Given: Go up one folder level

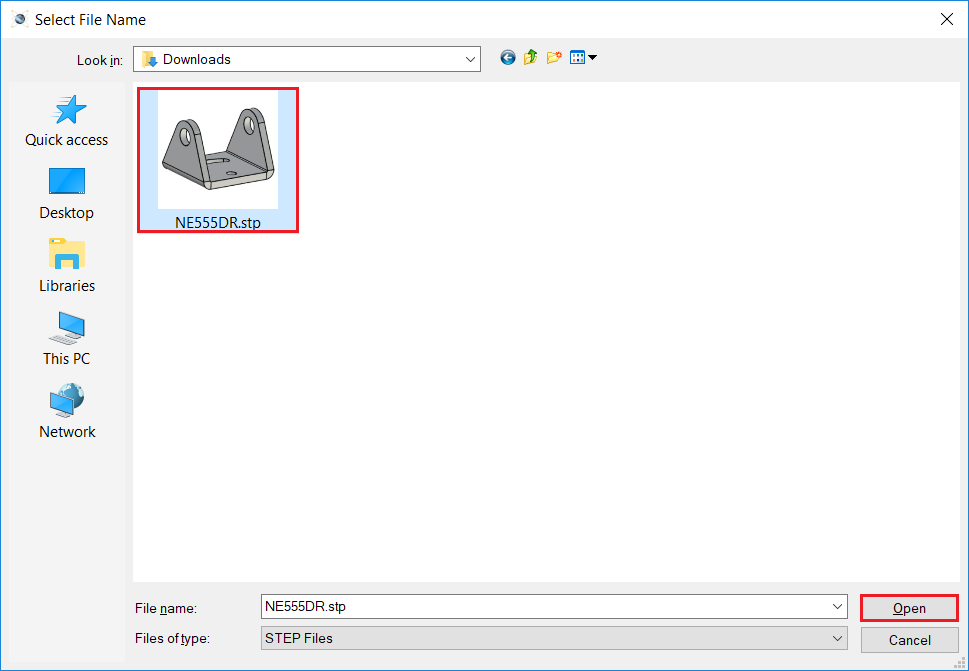Looking at the screenshot, I should [x=531, y=58].
